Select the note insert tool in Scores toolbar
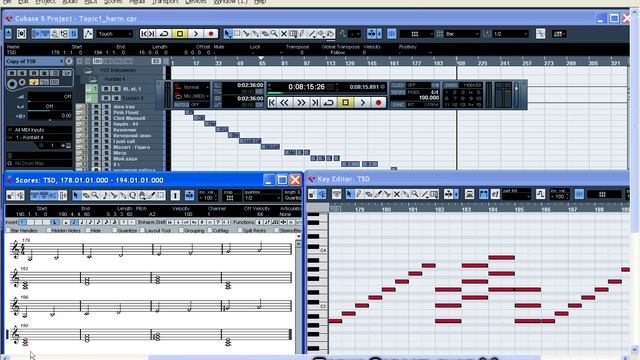 104,196
